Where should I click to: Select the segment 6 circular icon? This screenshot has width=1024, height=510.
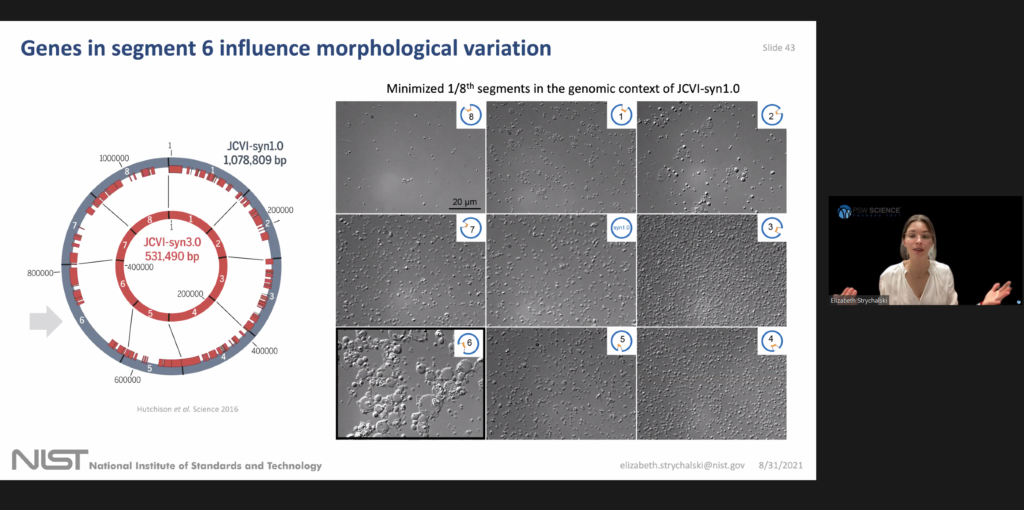(470, 342)
